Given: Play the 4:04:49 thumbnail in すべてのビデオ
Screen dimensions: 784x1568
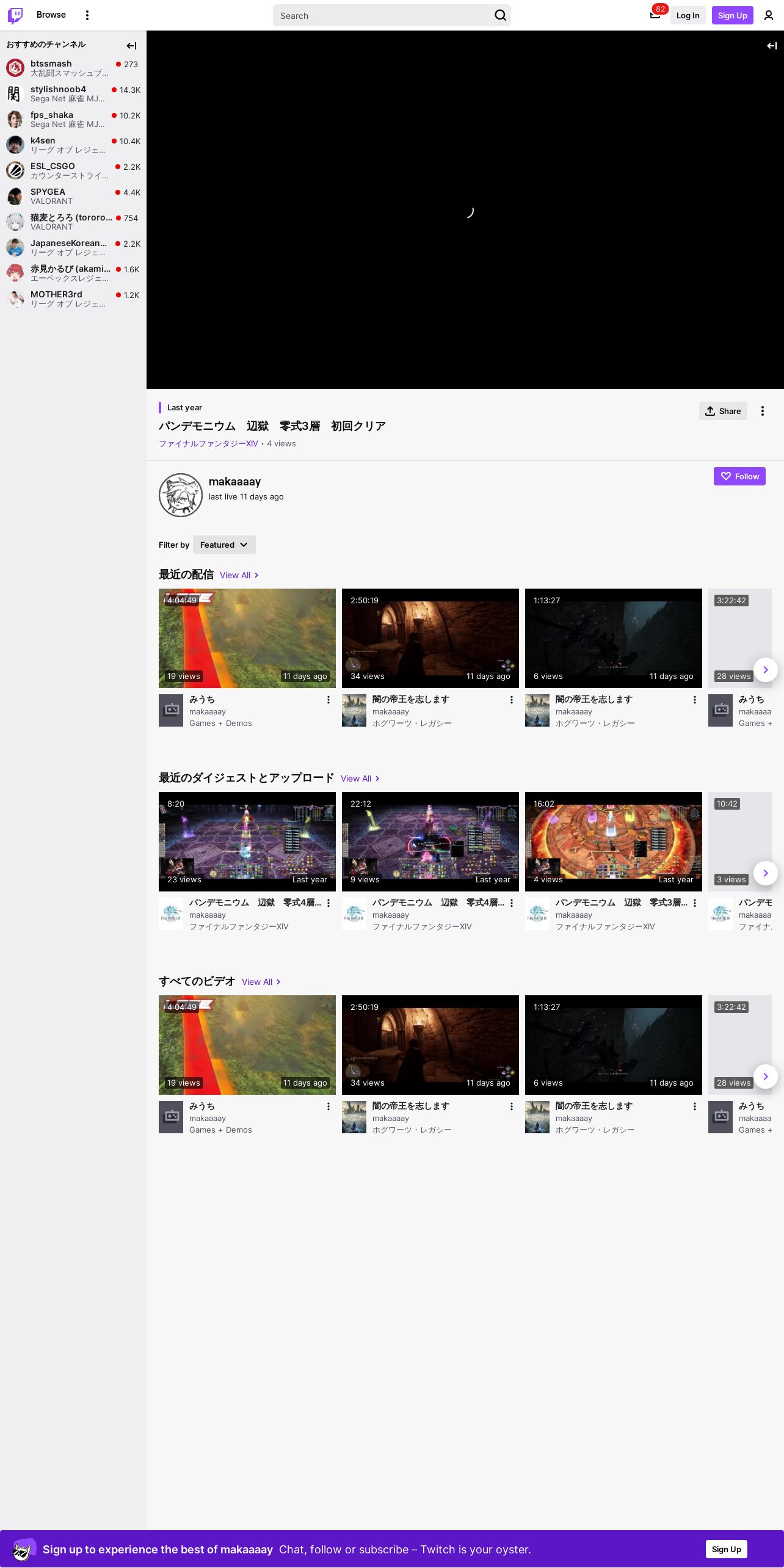Looking at the screenshot, I should (247, 1045).
